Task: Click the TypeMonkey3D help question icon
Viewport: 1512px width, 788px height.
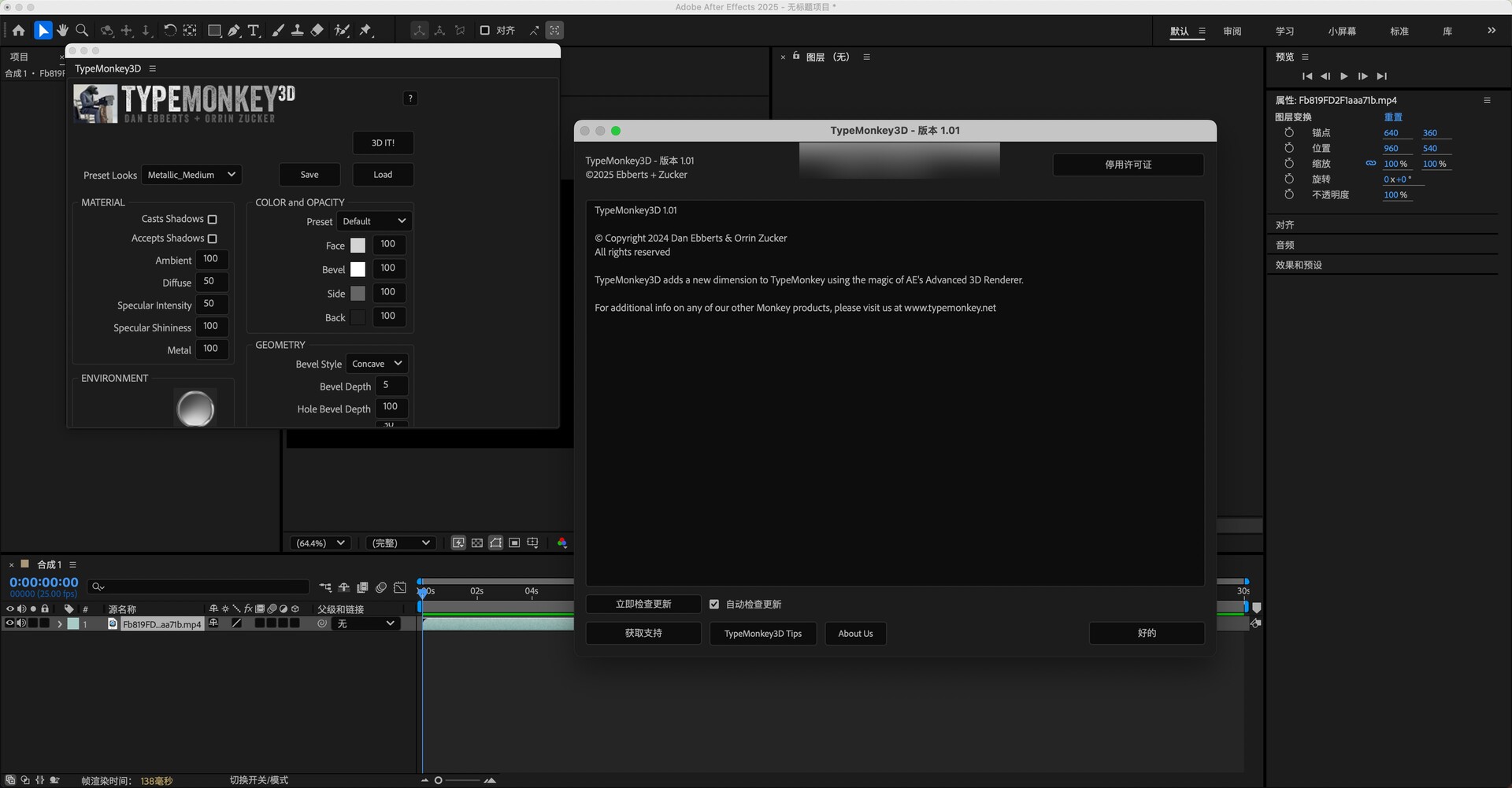Action: (x=410, y=98)
